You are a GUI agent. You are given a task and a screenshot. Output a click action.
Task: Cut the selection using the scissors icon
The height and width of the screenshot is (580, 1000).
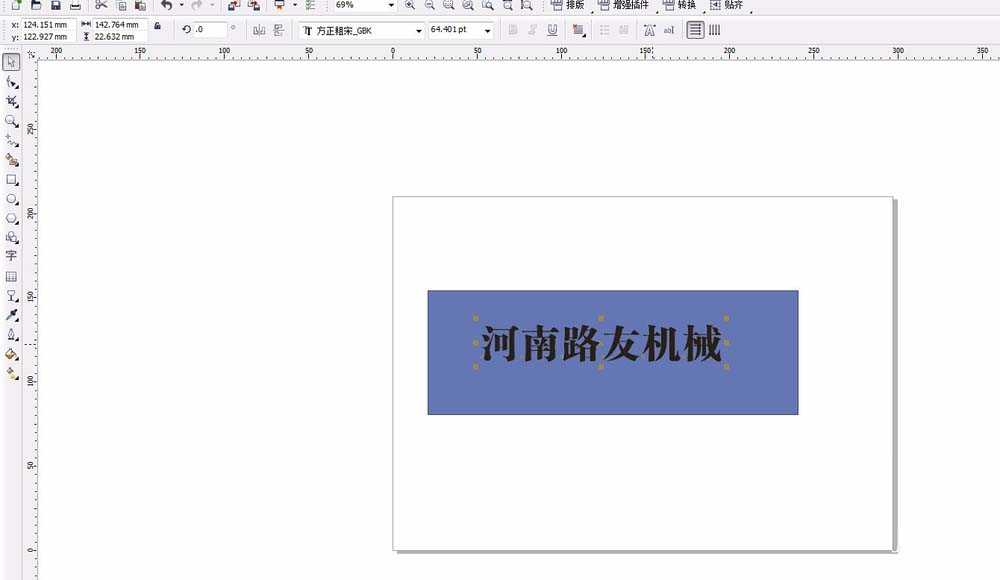coord(100,6)
